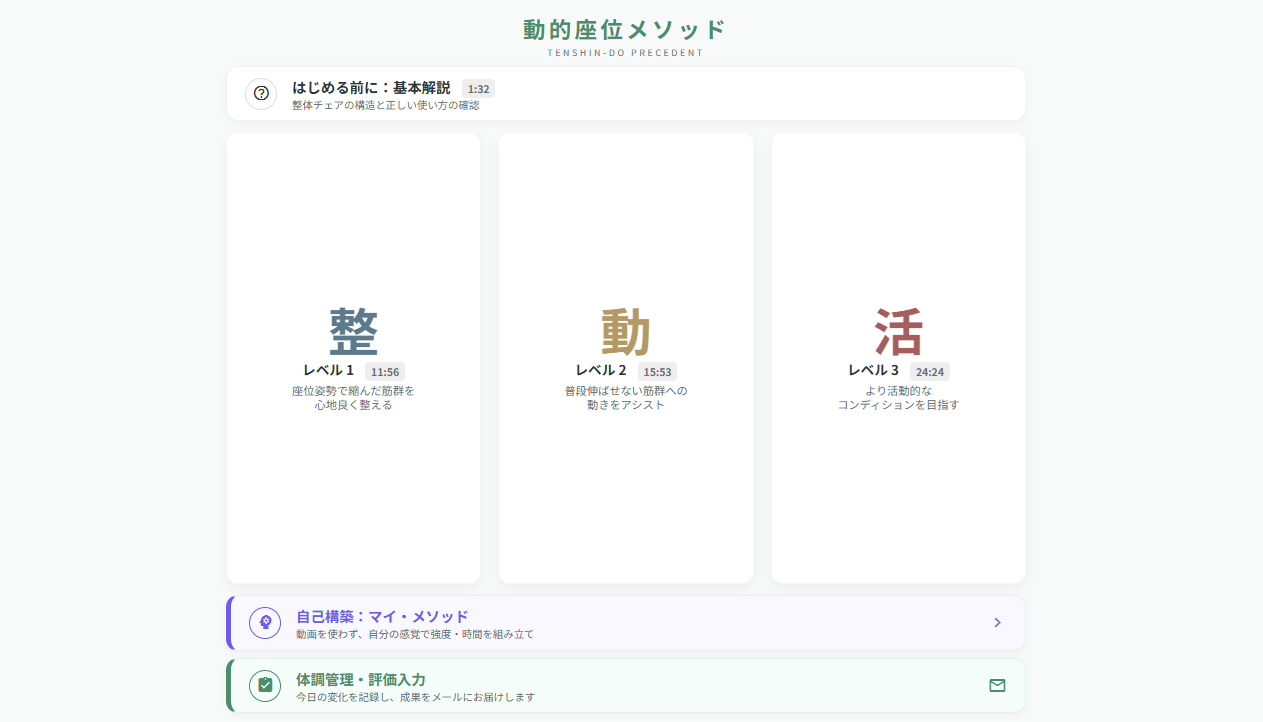Image resolution: width=1263 pixels, height=722 pixels.
Task: Click the question mark help icon
Action: click(261, 93)
